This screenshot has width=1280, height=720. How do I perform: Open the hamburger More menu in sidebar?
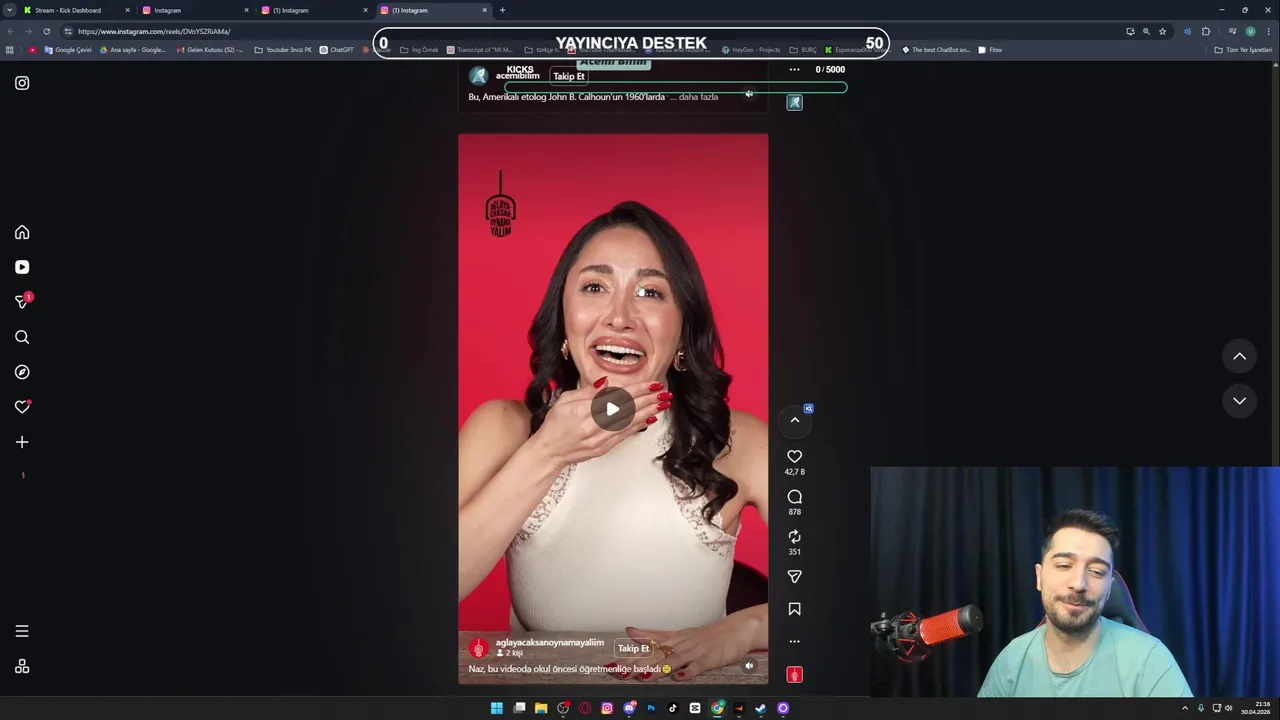[x=22, y=631]
